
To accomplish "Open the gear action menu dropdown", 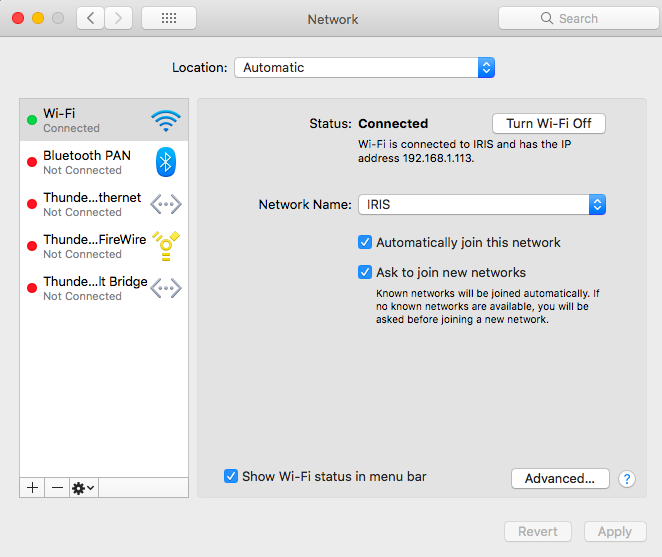I will (x=83, y=487).
